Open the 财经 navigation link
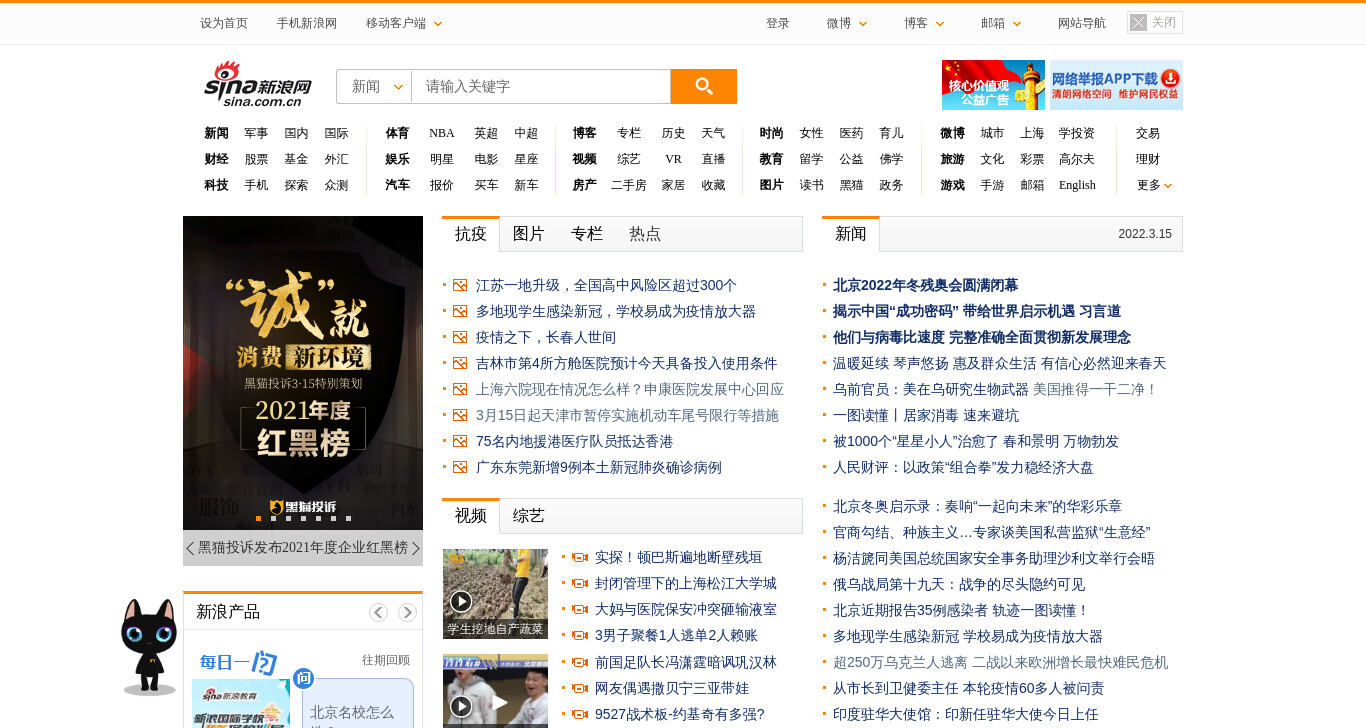 (x=216, y=159)
